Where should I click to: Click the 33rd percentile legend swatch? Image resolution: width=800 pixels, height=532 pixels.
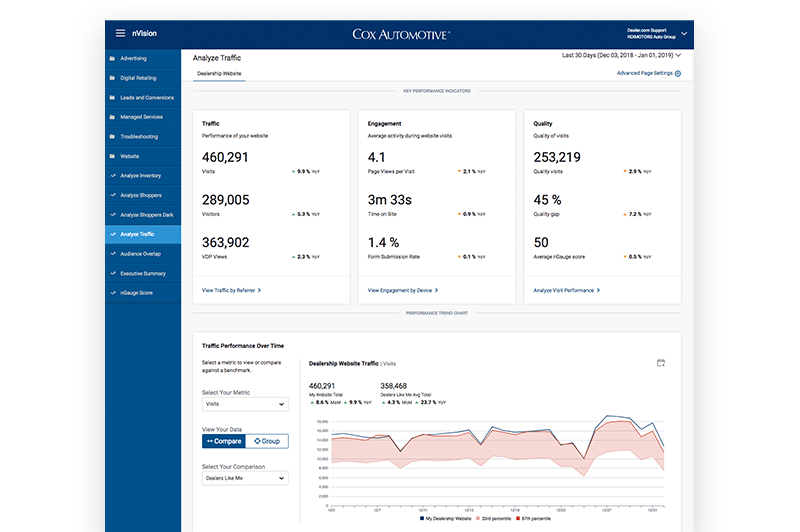point(478,518)
